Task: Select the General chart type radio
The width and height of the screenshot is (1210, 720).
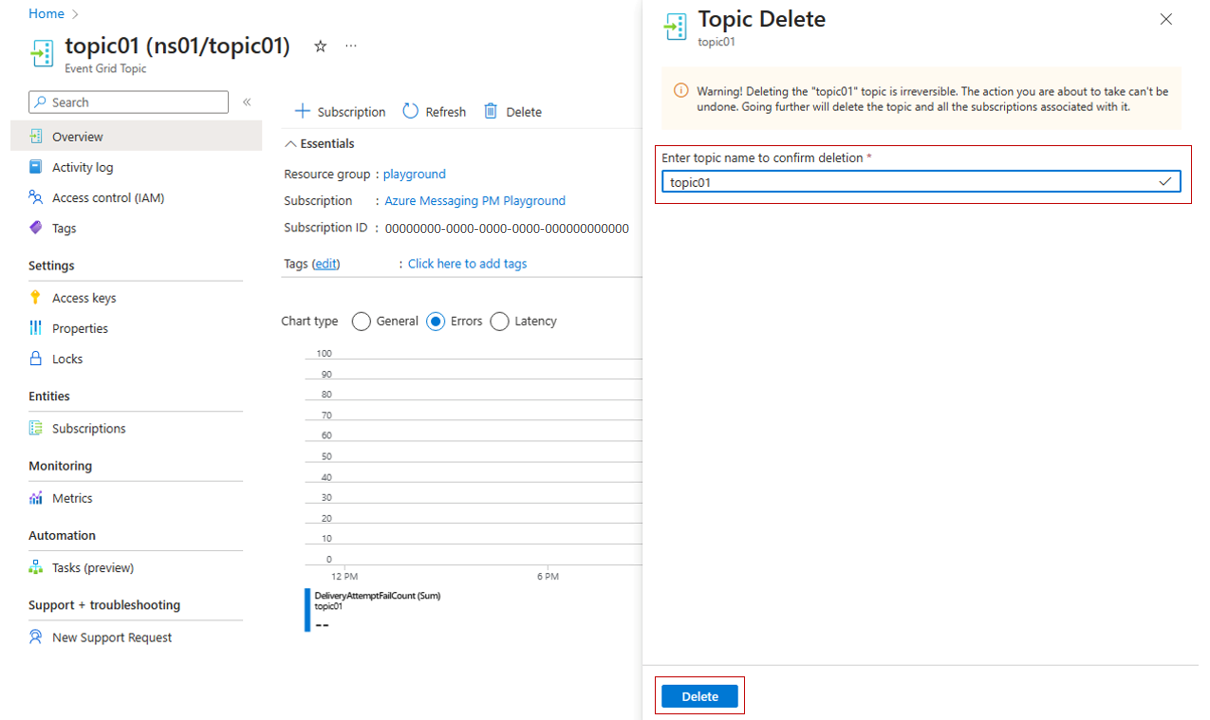Action: point(361,321)
